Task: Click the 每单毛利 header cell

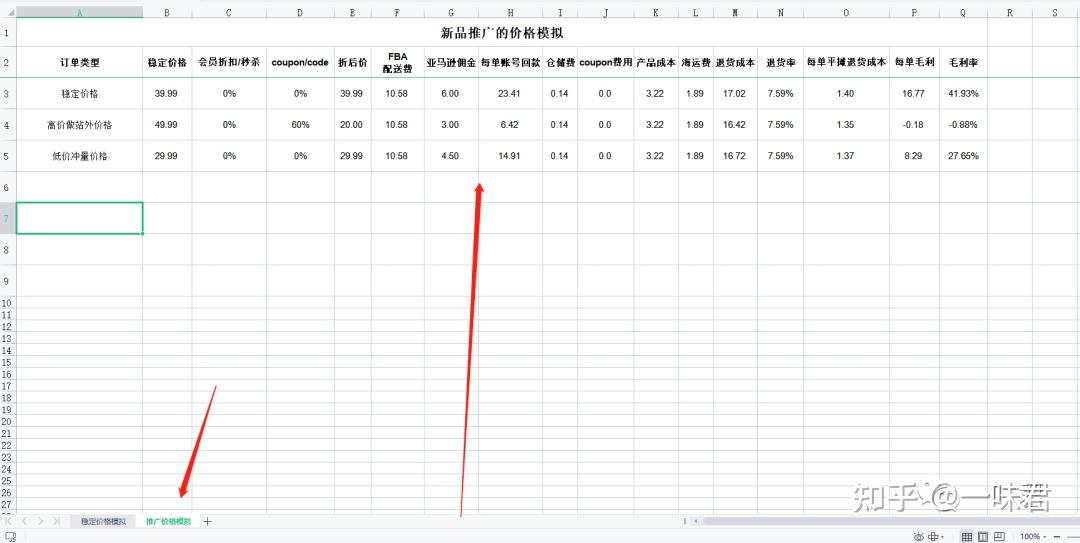Action: 914,62
